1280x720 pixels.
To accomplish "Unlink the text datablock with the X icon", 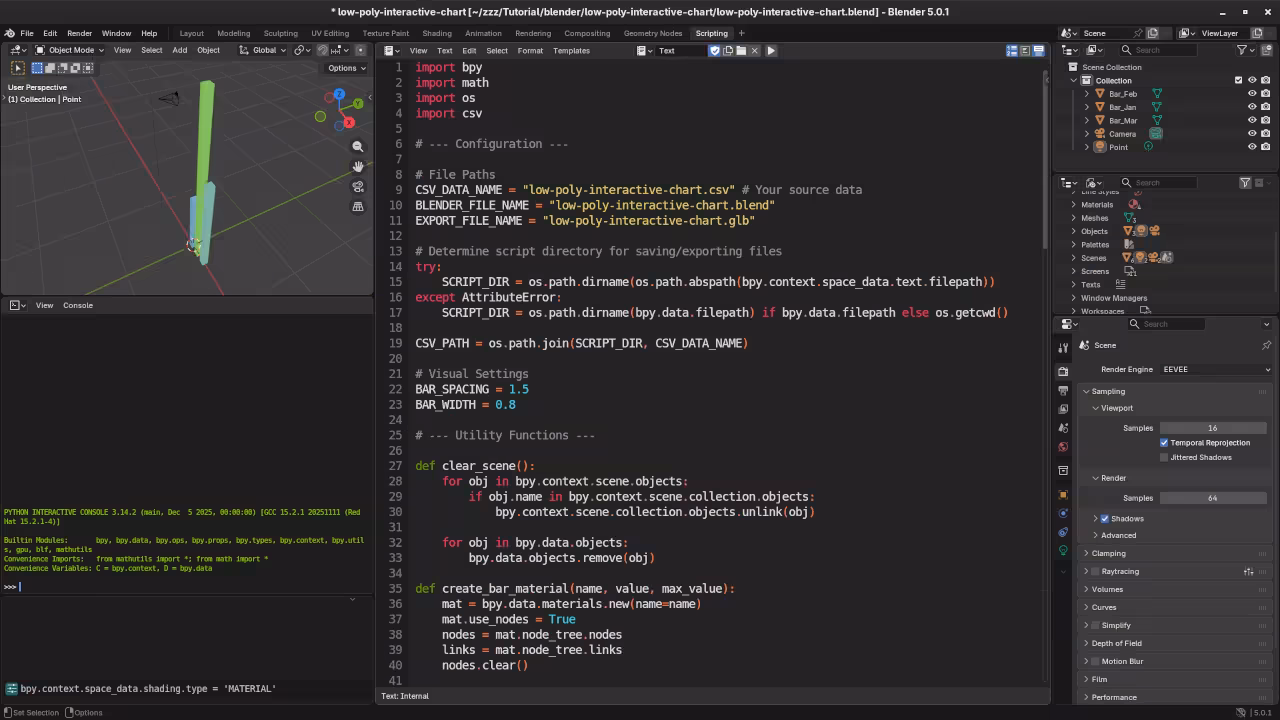I will pyautogui.click(x=755, y=50).
